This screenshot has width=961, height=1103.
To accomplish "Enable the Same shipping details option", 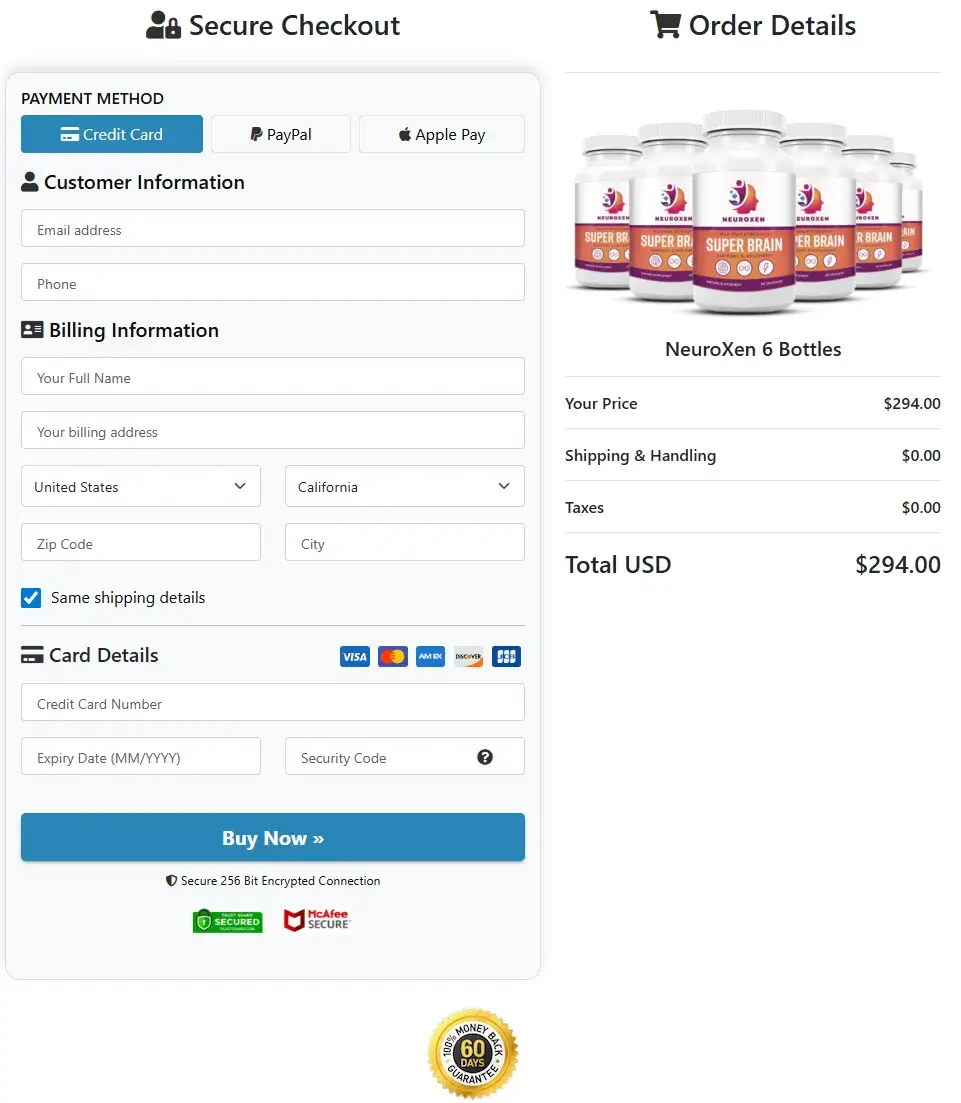I will pyautogui.click(x=31, y=597).
